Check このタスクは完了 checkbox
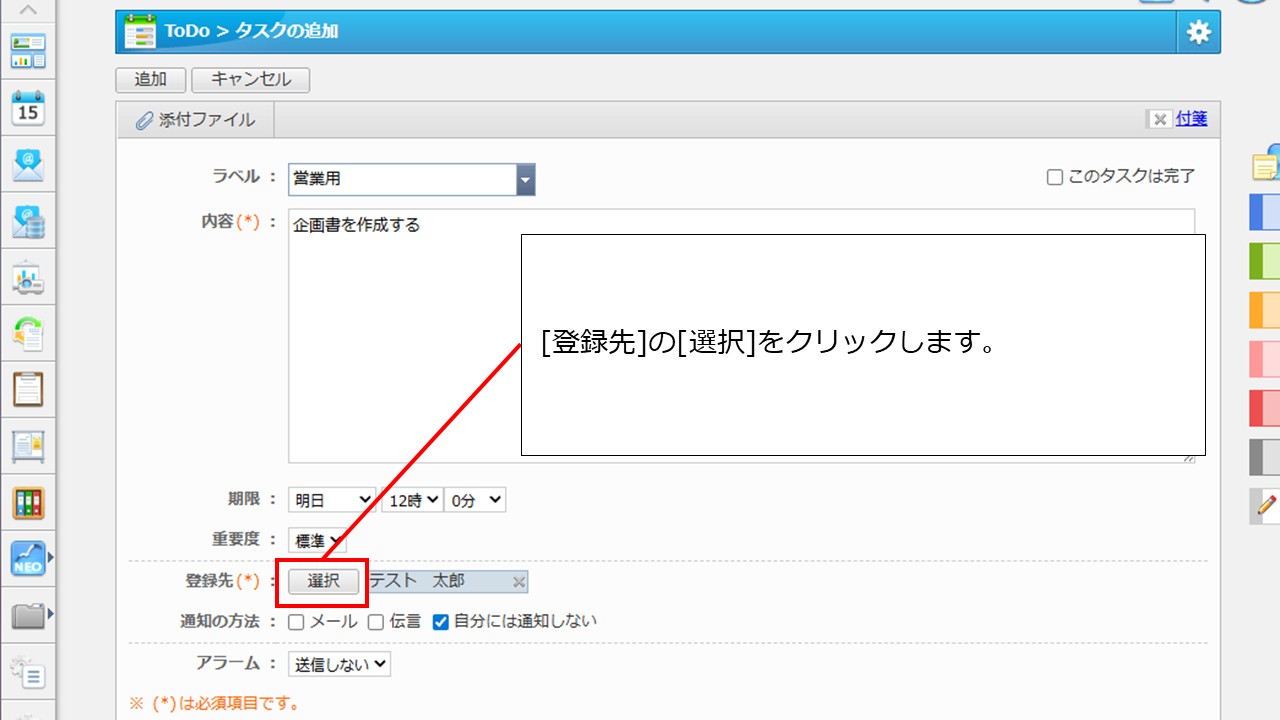 click(x=1055, y=177)
